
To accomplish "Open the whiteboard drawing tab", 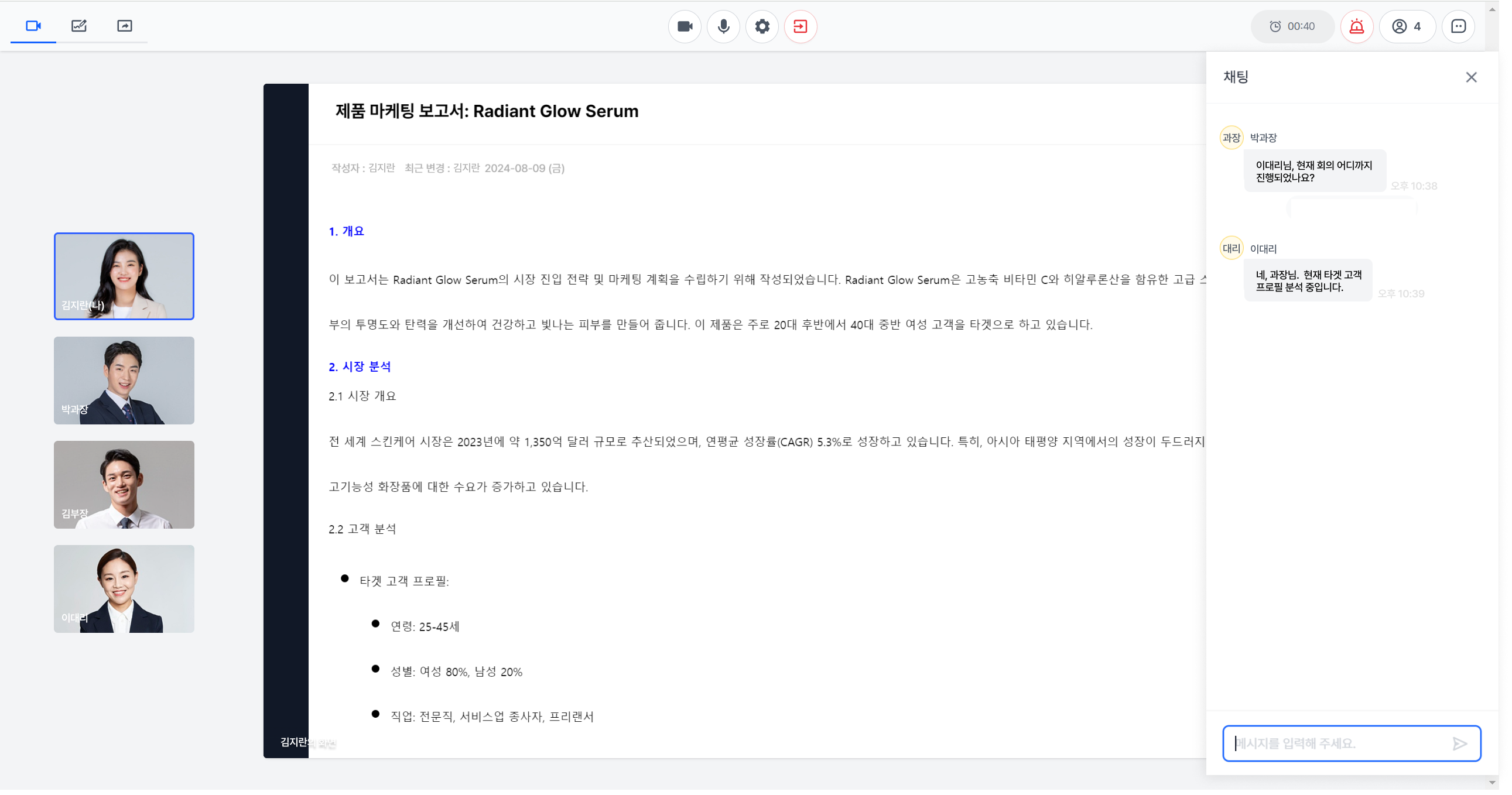I will 78,26.
